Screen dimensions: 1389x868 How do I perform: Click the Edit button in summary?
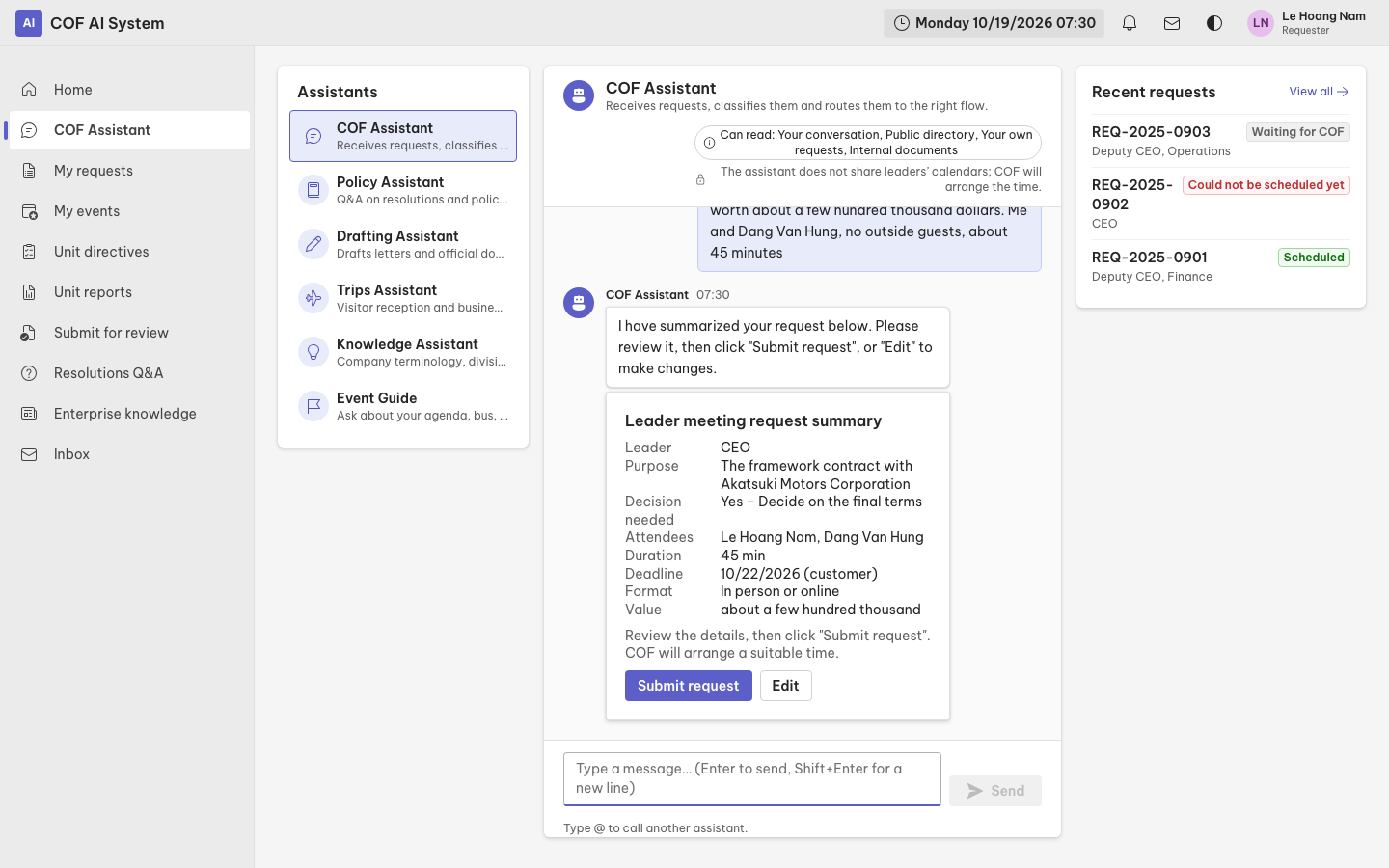[x=785, y=686]
